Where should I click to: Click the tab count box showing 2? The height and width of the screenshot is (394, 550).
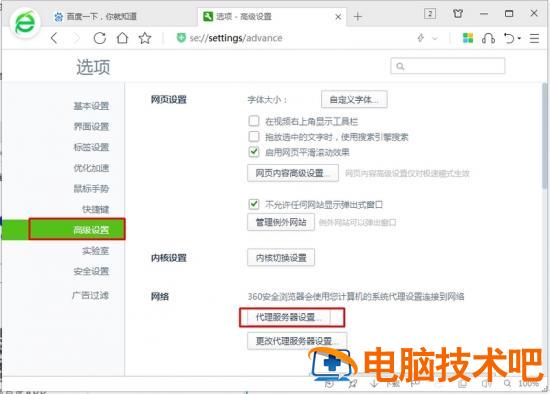click(x=430, y=14)
